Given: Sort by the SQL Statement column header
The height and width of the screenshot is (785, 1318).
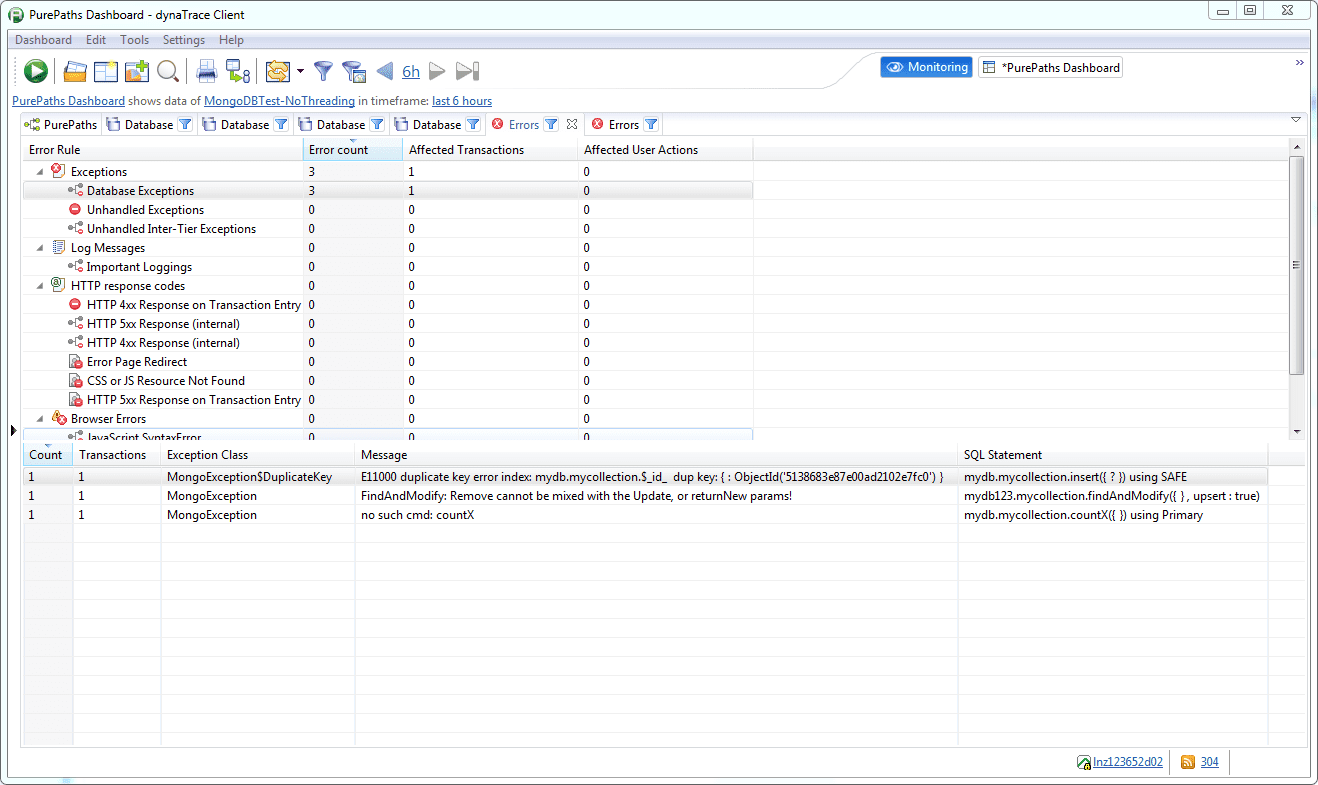Looking at the screenshot, I should click(x=1112, y=455).
